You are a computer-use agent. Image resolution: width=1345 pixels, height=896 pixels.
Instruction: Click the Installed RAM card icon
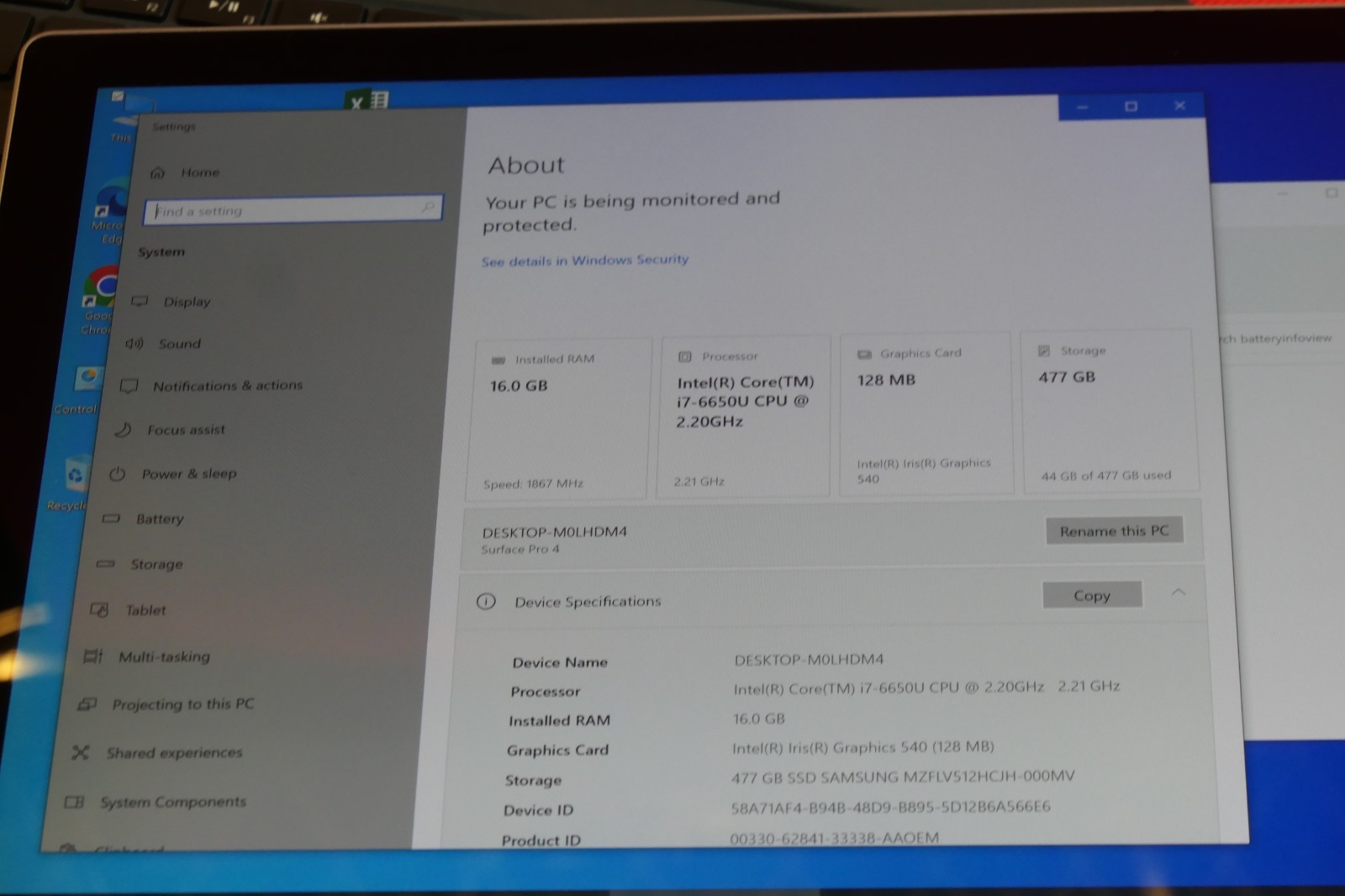pyautogui.click(x=498, y=360)
